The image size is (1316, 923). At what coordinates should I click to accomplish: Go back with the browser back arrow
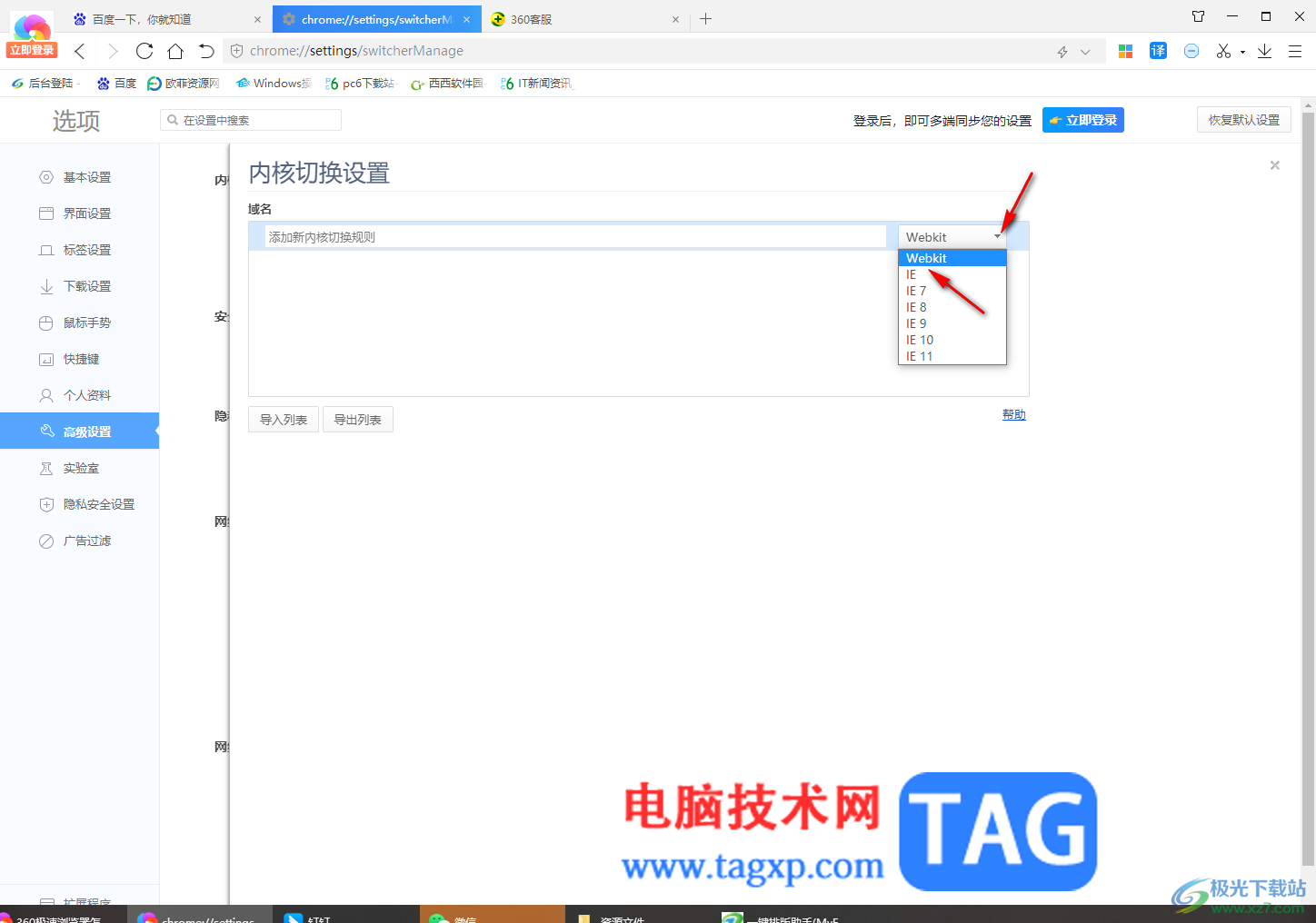pos(80,51)
